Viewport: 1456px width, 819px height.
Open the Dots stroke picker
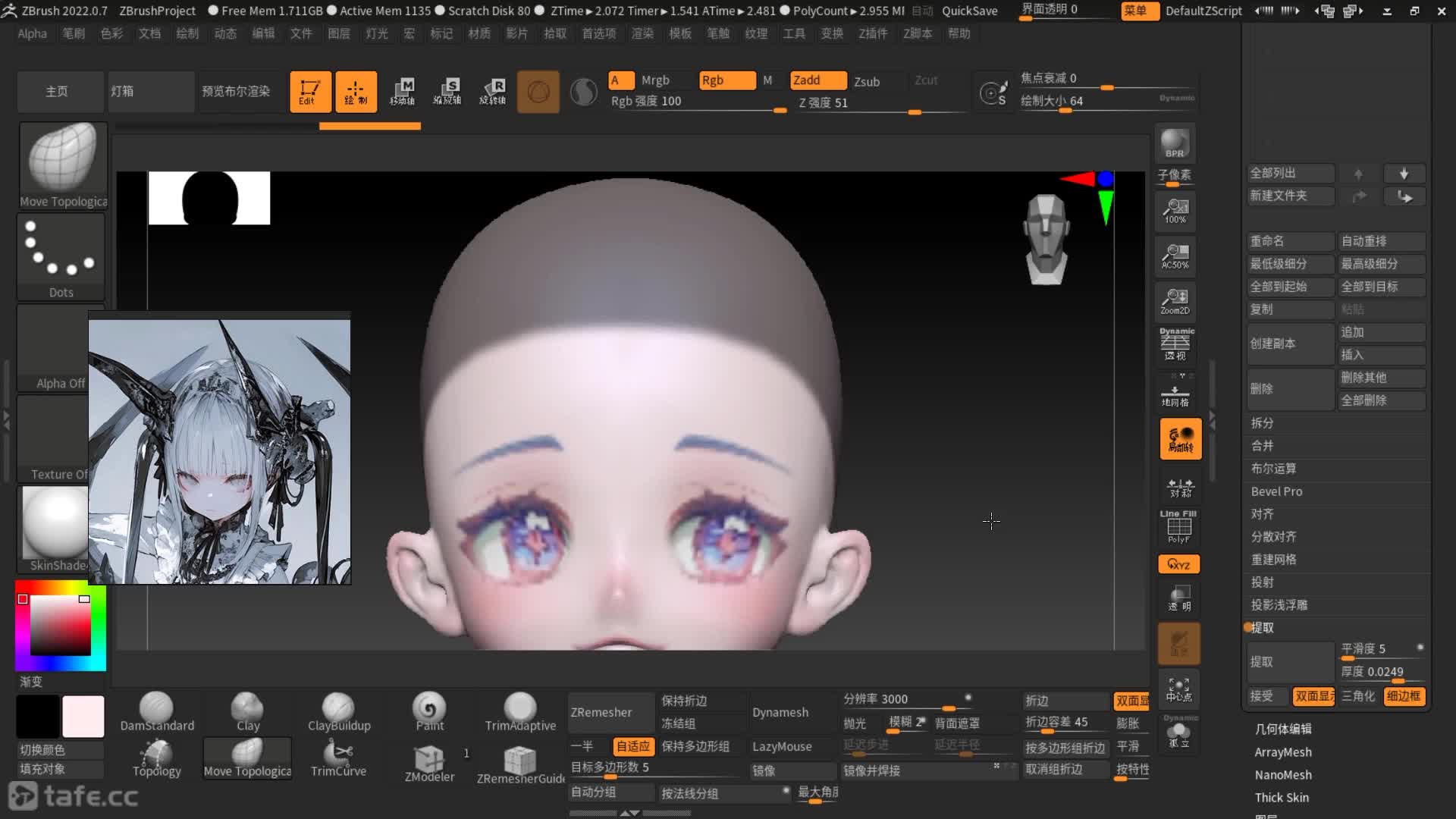[x=61, y=256]
